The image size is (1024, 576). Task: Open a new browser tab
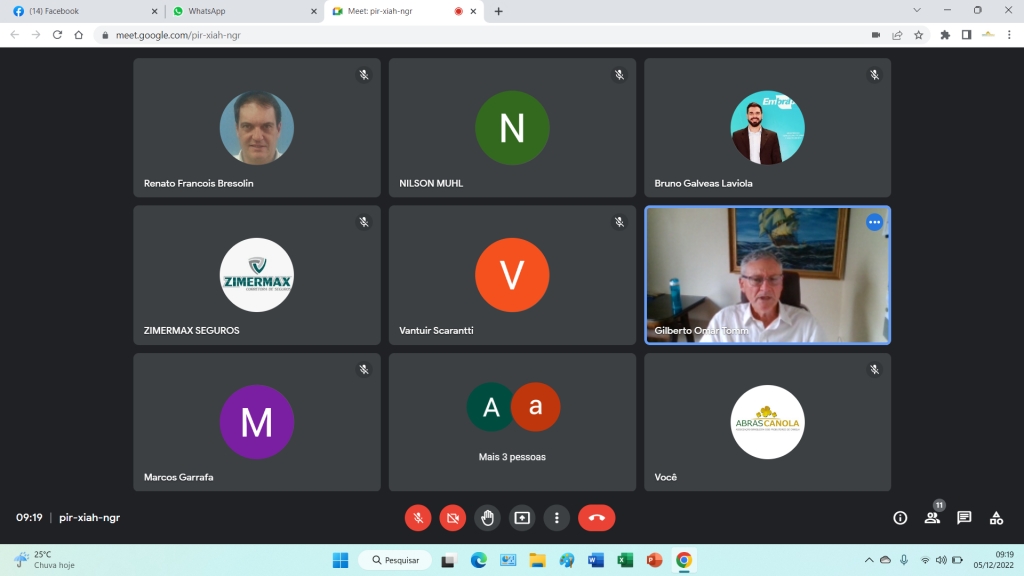[499, 11]
